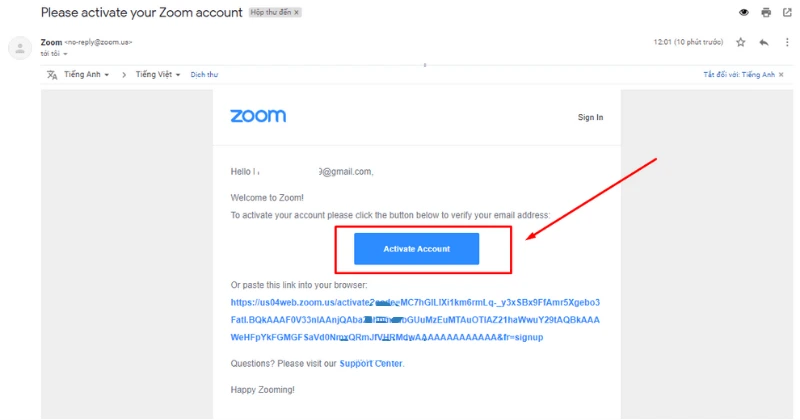Open the three-dot more options menu
This screenshot has width=800, height=420.
[x=786, y=43]
